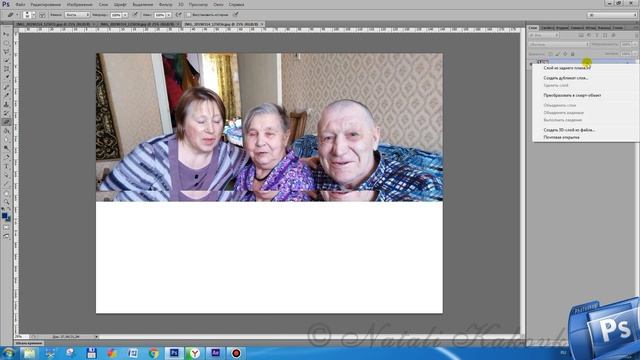
Task: Open the workspace switcher dropdown at top right
Action: click(612, 15)
